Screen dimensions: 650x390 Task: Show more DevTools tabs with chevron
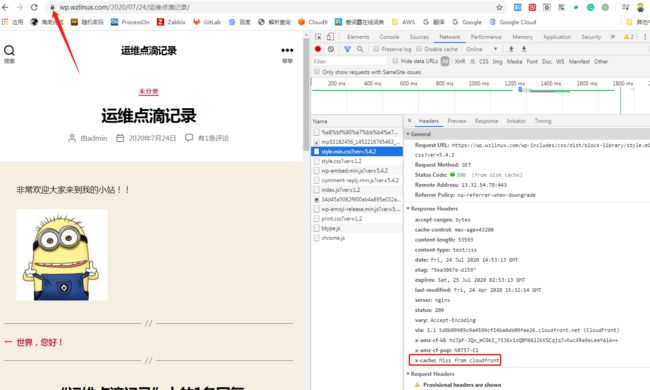pos(613,37)
